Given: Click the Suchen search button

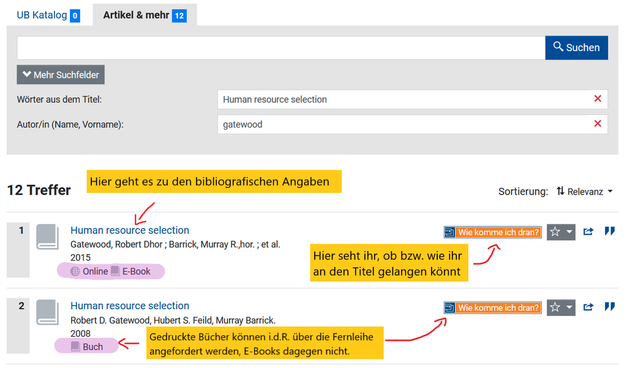Looking at the screenshot, I should tap(576, 48).
